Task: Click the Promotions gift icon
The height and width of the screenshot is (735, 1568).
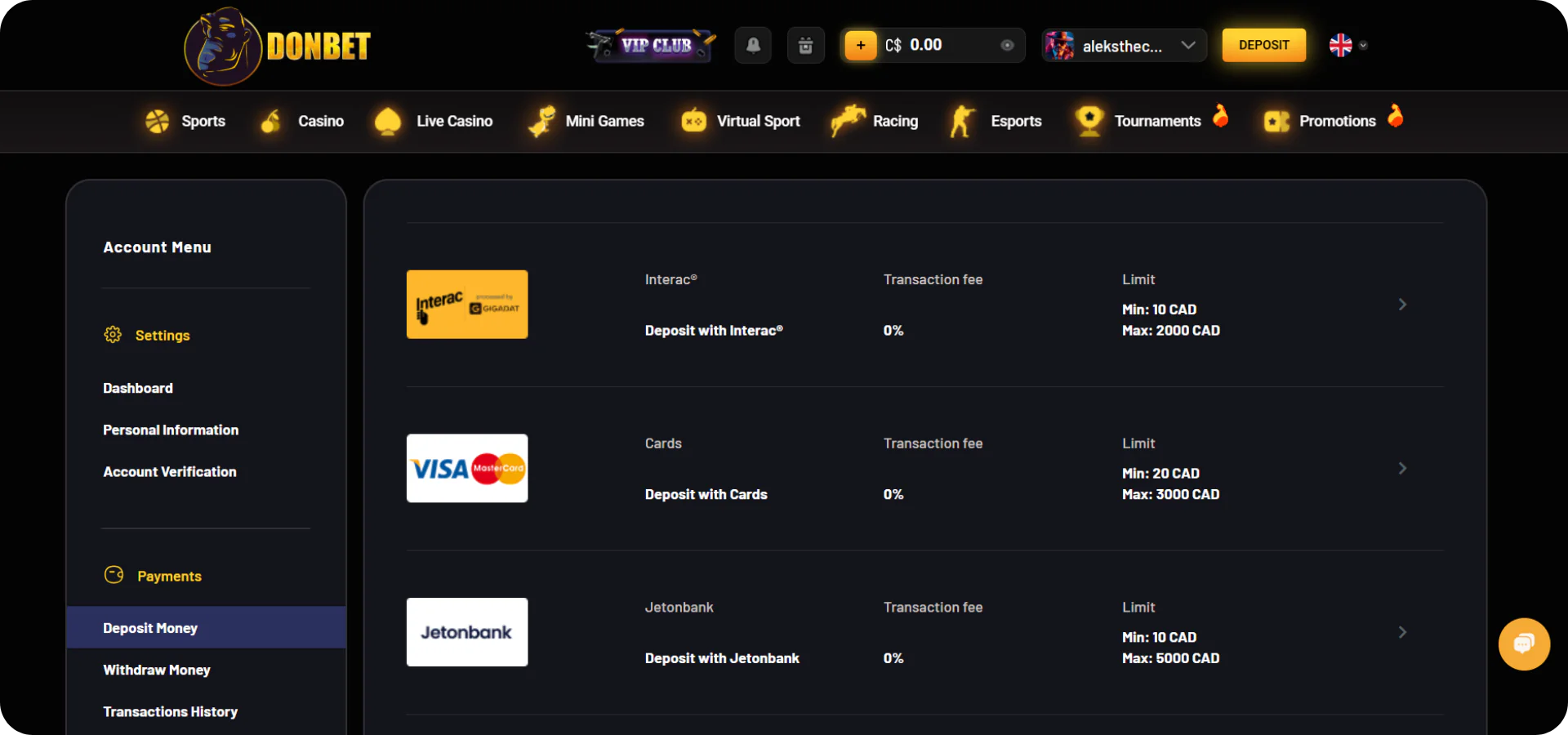Action: 1276,121
